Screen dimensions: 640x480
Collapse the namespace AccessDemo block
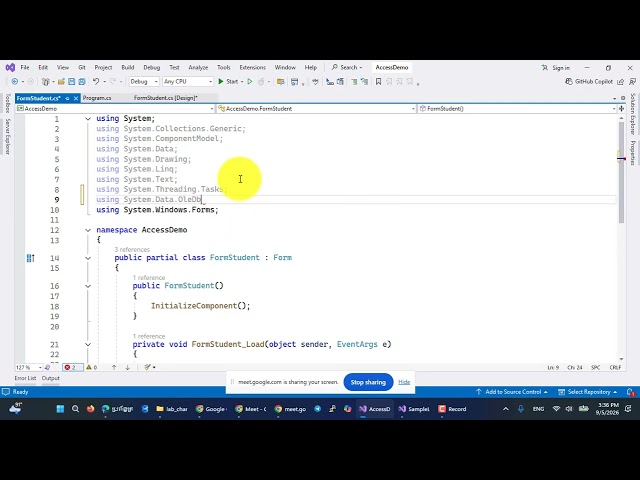click(88, 230)
